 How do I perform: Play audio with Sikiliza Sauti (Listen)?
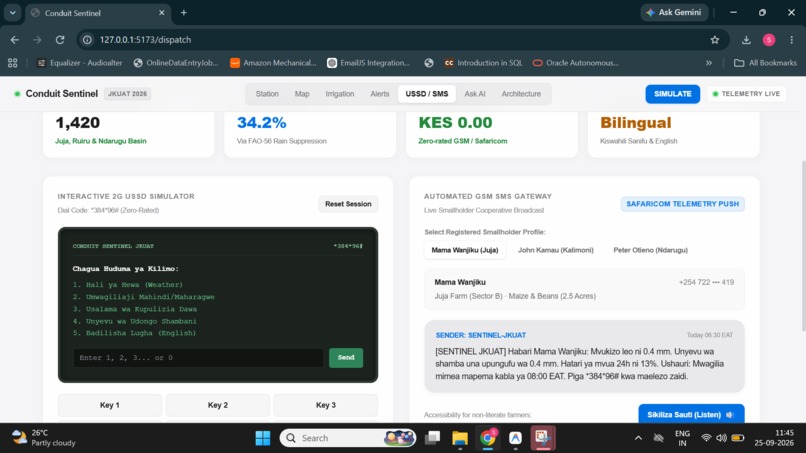click(691, 414)
